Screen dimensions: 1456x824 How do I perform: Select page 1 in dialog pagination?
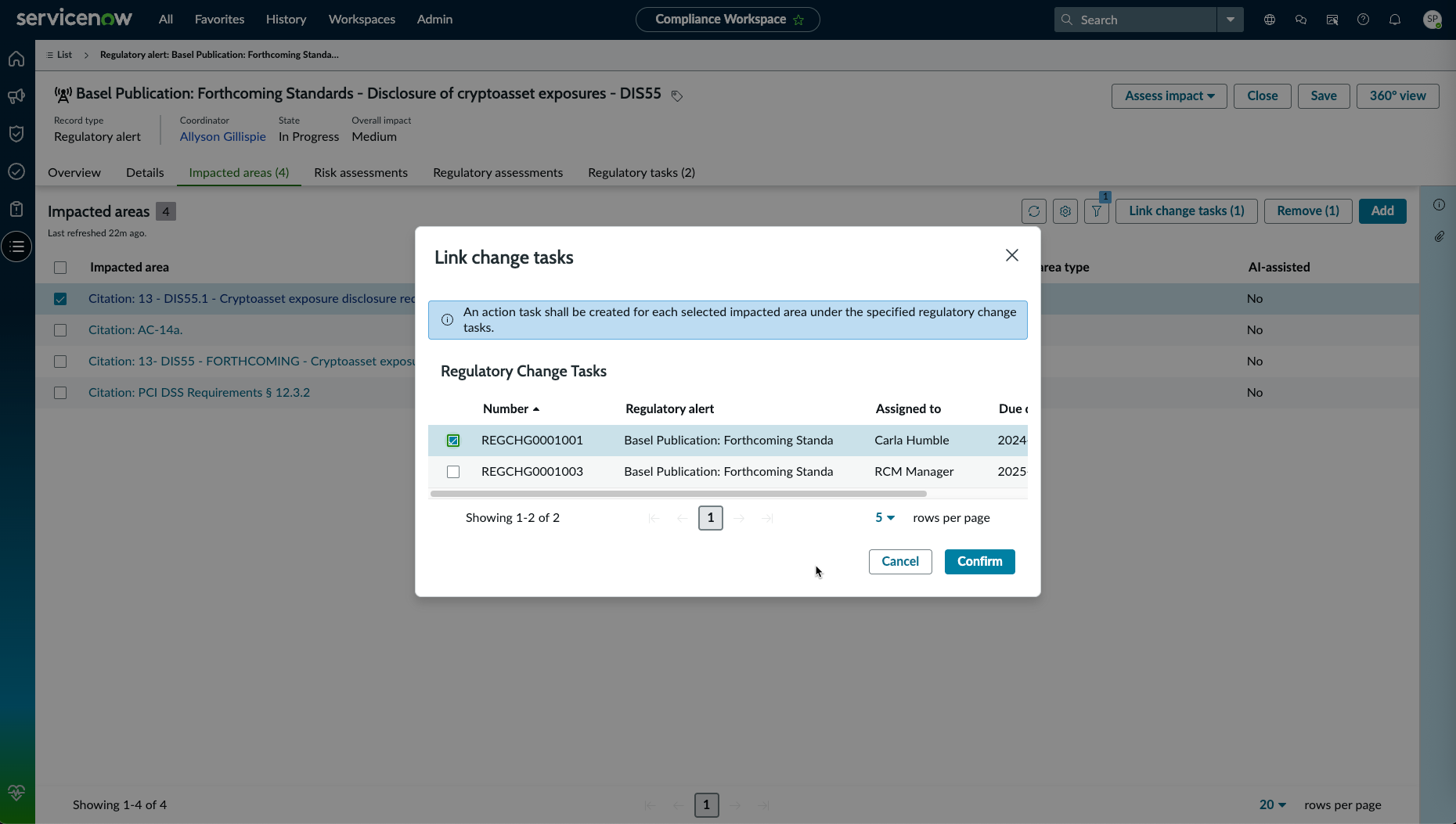pyautogui.click(x=711, y=518)
